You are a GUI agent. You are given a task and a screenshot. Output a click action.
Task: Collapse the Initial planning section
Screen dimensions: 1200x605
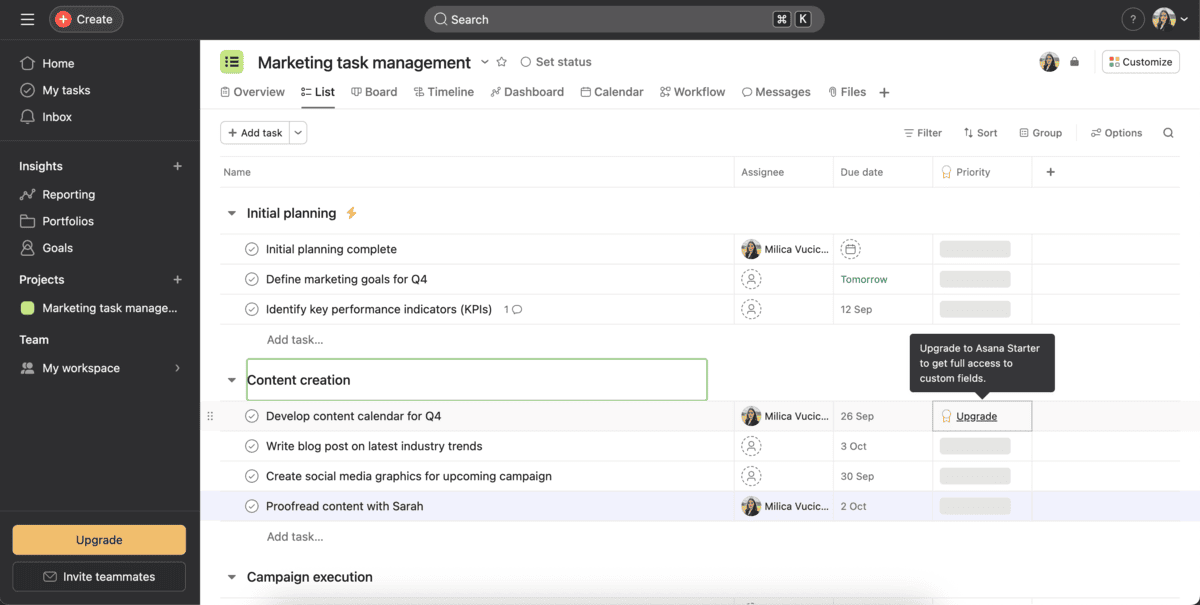232,214
